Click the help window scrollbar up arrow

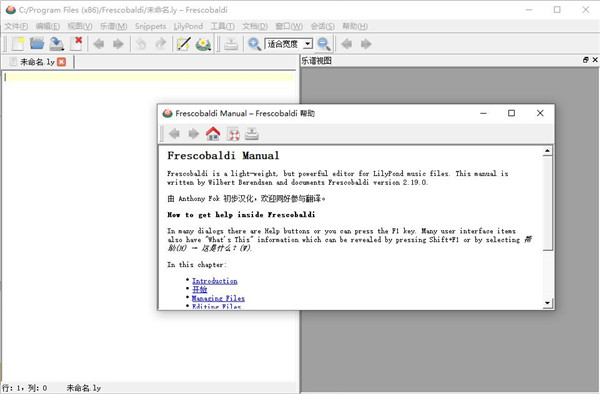point(548,151)
